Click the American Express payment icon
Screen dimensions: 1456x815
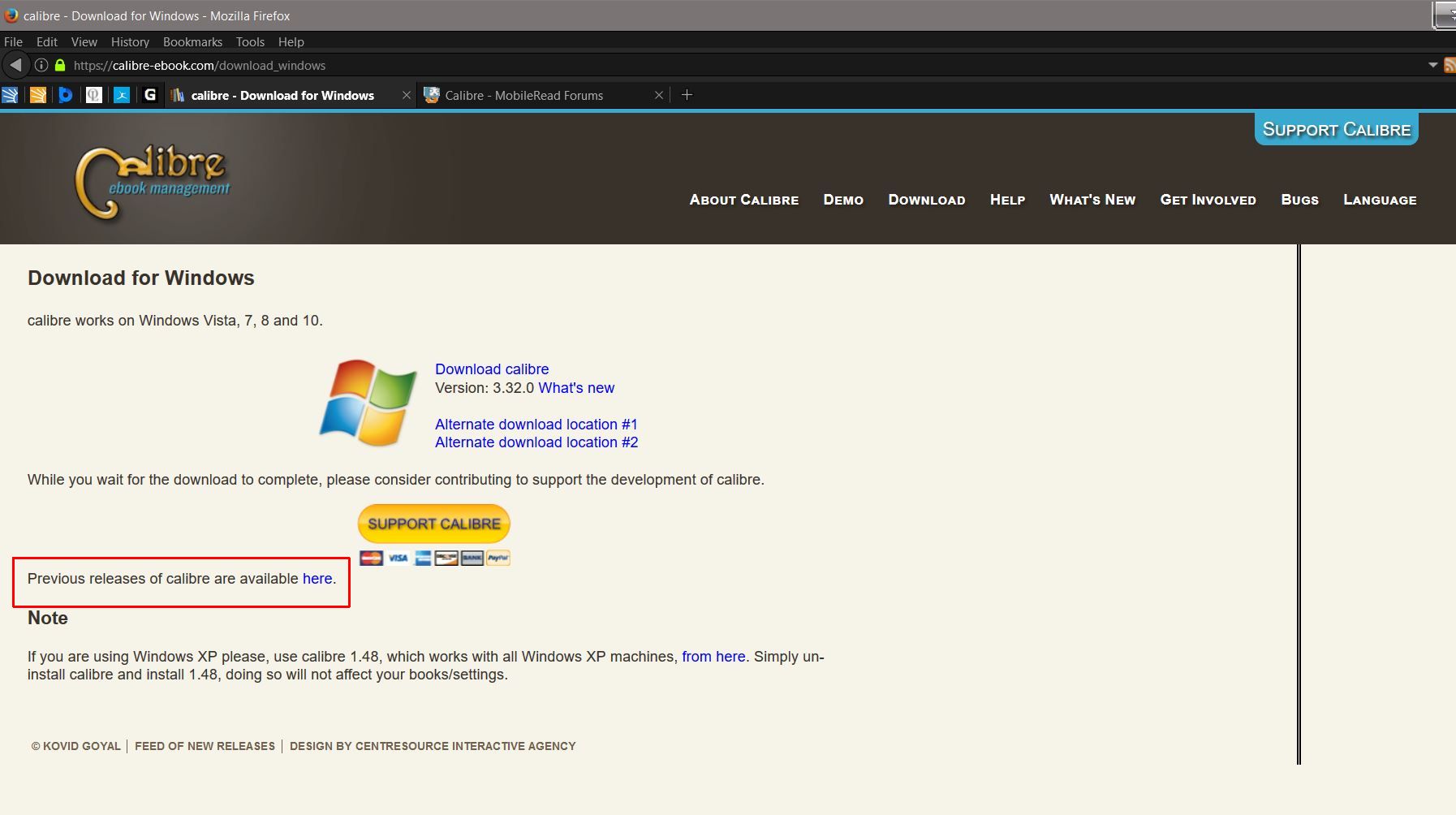click(422, 558)
